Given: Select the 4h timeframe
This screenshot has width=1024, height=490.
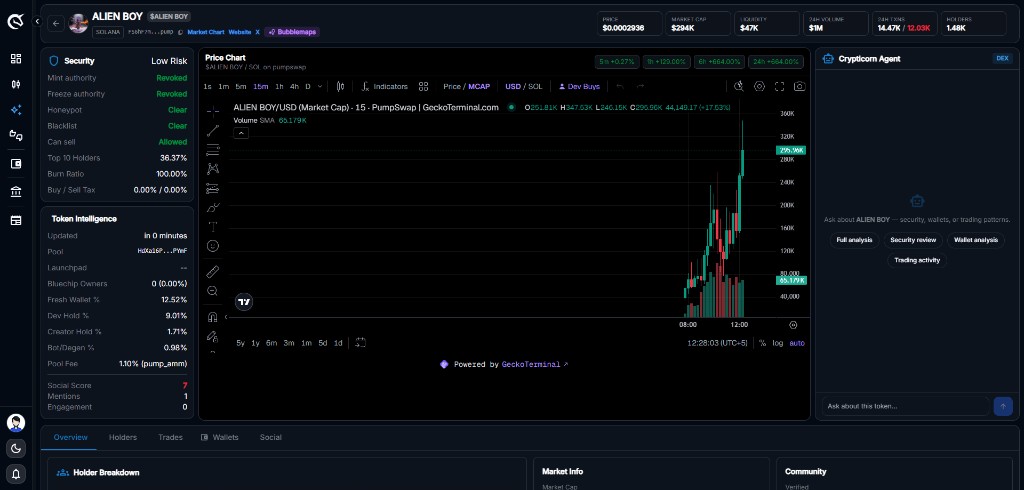Looking at the screenshot, I should click(x=295, y=86).
